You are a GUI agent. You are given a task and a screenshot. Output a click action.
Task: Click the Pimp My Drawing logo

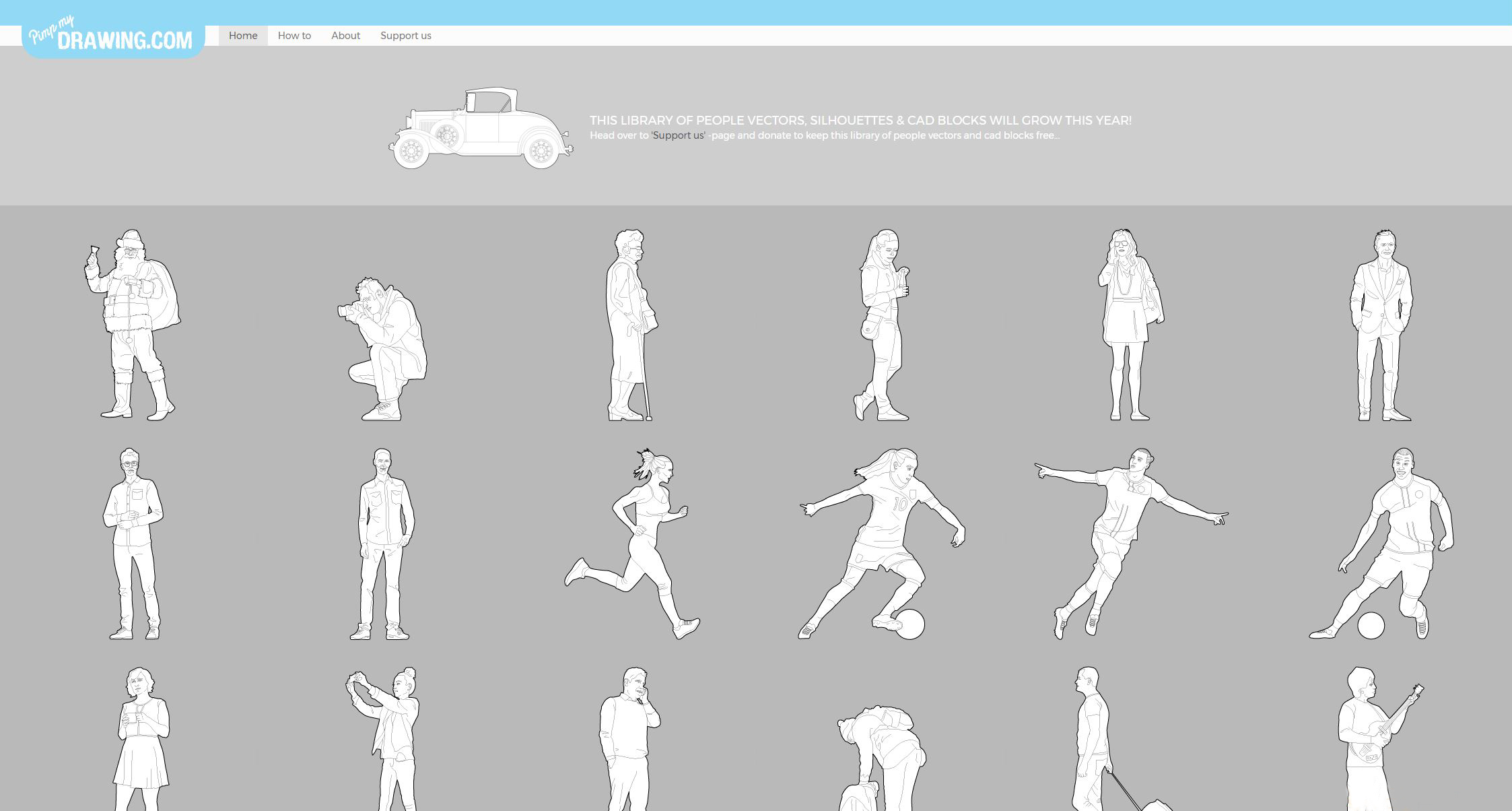[x=113, y=38]
